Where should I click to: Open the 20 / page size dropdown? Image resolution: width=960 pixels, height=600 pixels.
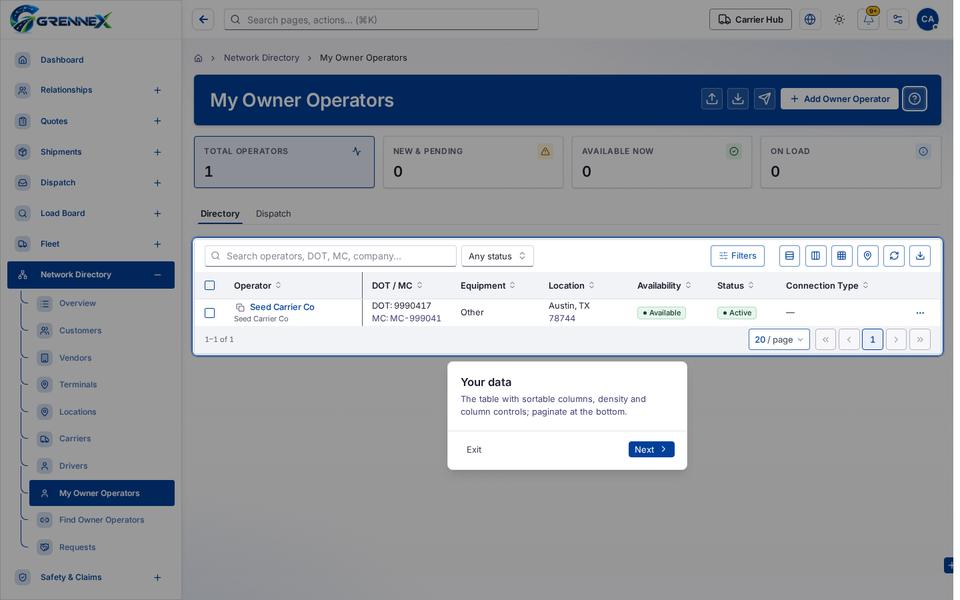click(x=779, y=339)
